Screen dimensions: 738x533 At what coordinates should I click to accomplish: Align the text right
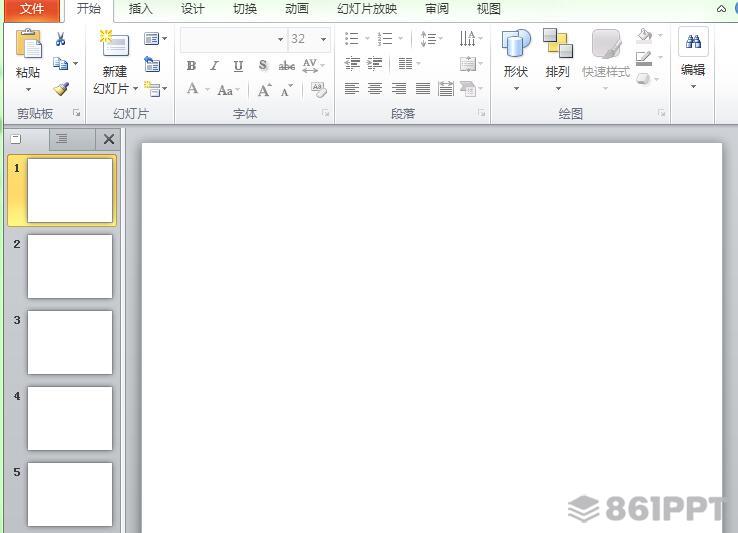399,89
